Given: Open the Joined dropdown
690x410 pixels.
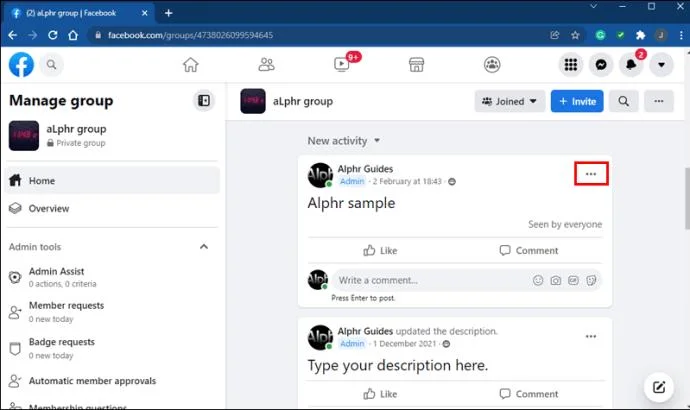Looking at the screenshot, I should point(510,101).
